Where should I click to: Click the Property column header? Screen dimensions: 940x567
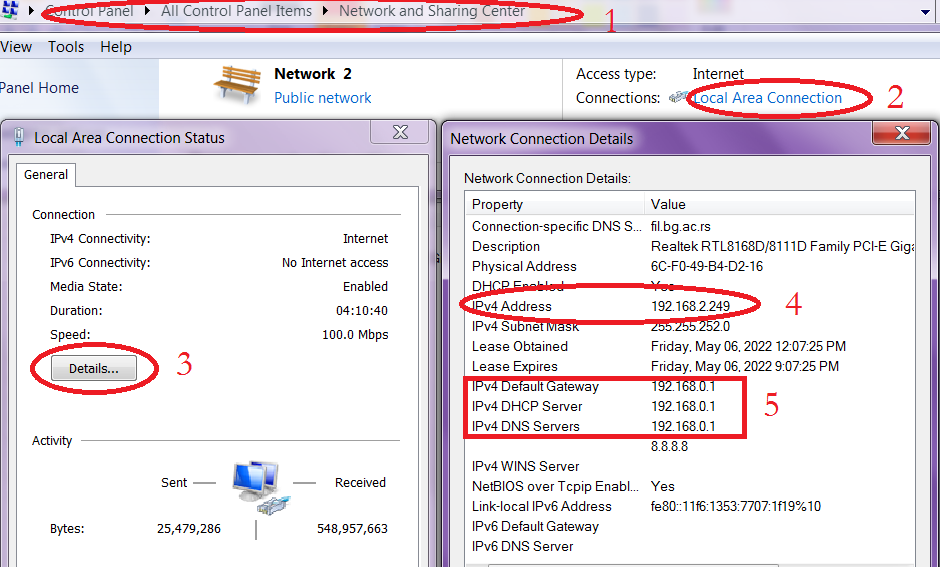pos(555,204)
